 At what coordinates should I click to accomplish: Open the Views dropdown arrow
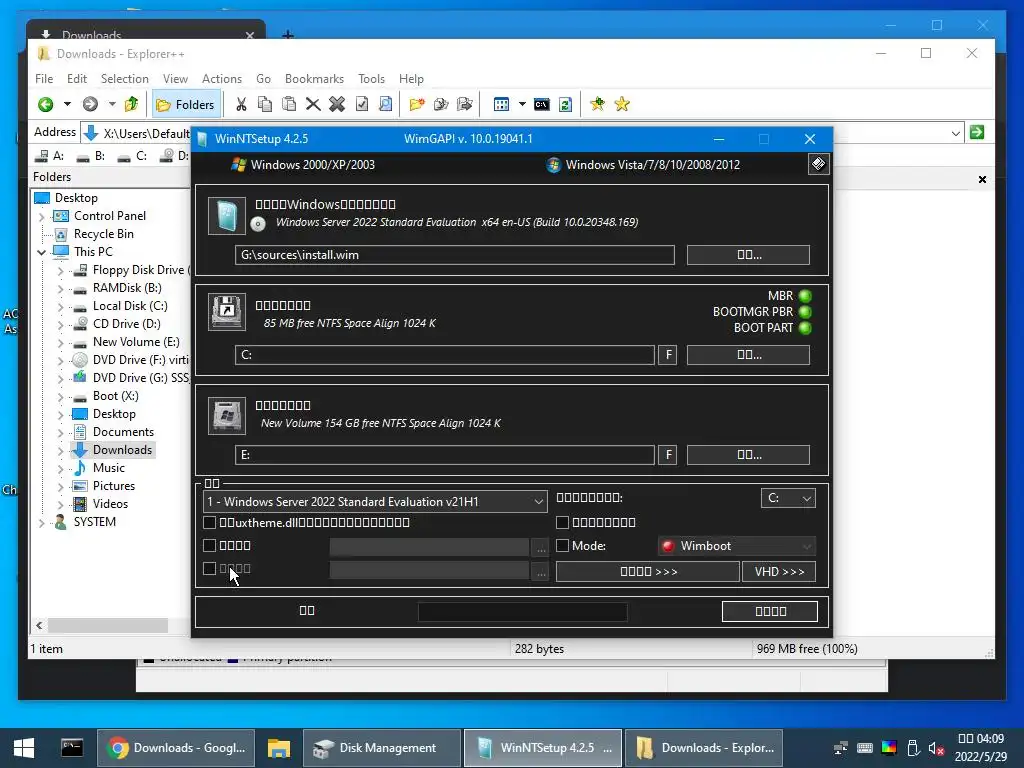point(522,104)
